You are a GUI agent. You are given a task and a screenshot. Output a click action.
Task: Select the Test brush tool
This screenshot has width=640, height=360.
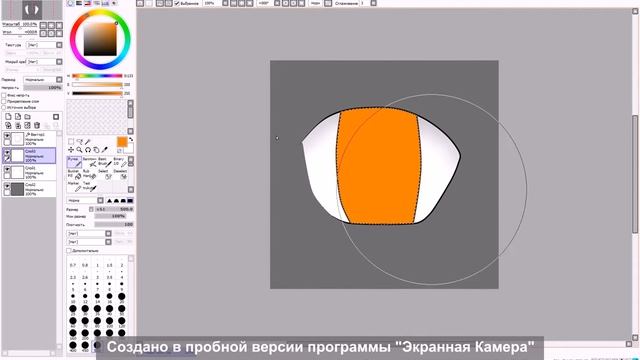pos(90,187)
